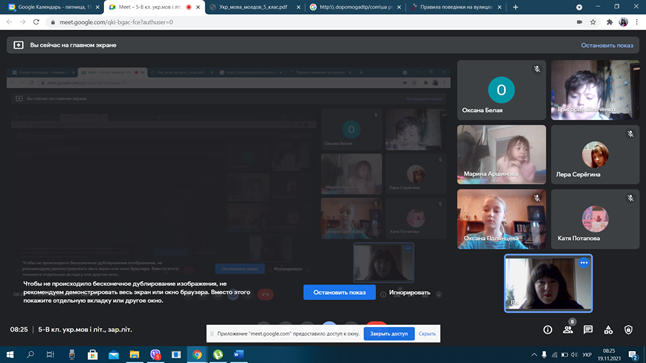Screen dimensions: 646x363
Task: Reload the Meet page
Action: click(36, 22)
